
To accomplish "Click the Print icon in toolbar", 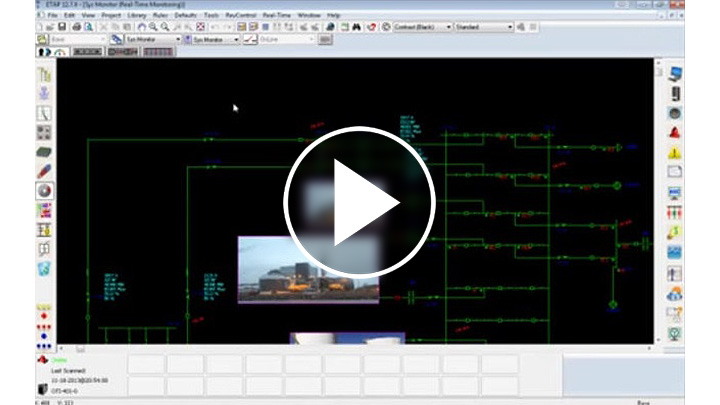I will click(x=77, y=27).
